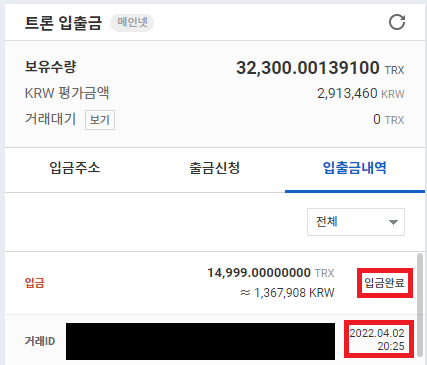Screen dimensions: 427x365
Task: Click the KRW 평가금액 label
Action: (x=67, y=93)
